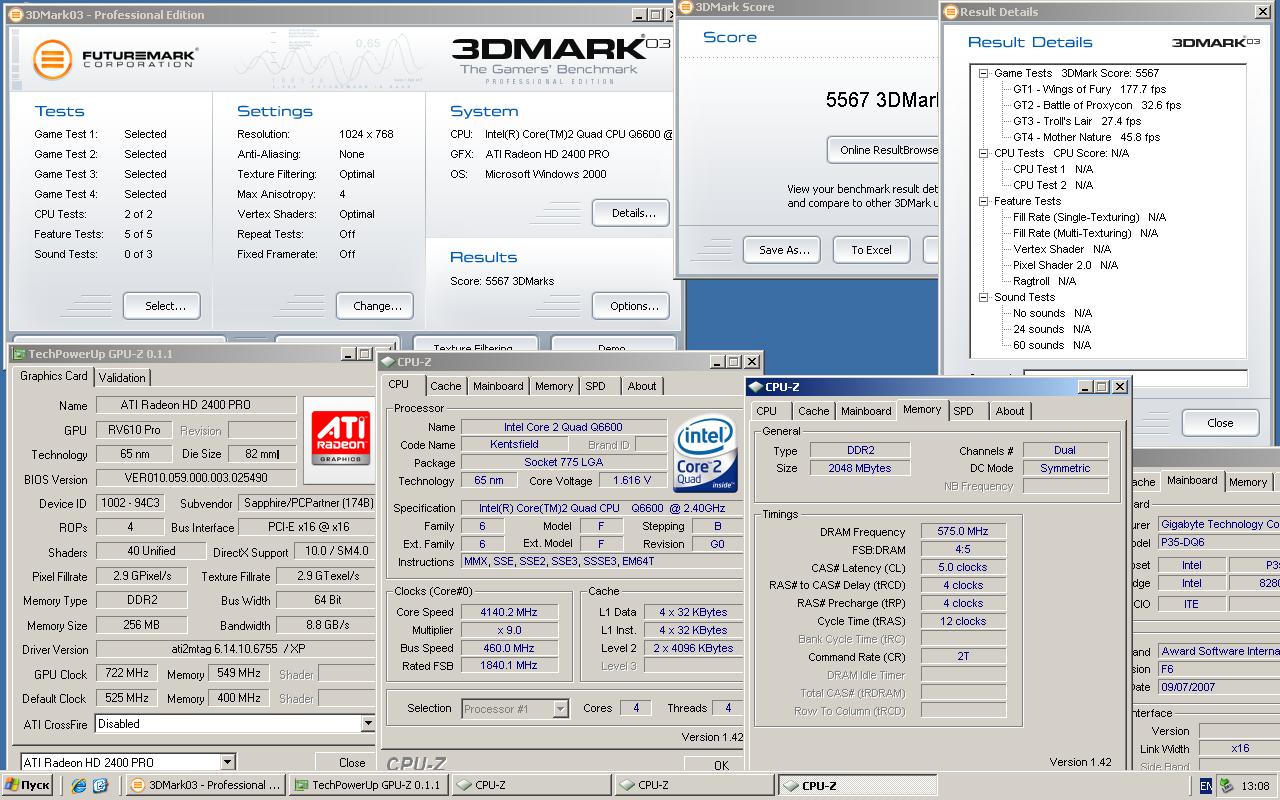The image size is (1280, 800).
Task: Open the ATI CrossFire dropdown in GPU-Z
Action: click(367, 724)
